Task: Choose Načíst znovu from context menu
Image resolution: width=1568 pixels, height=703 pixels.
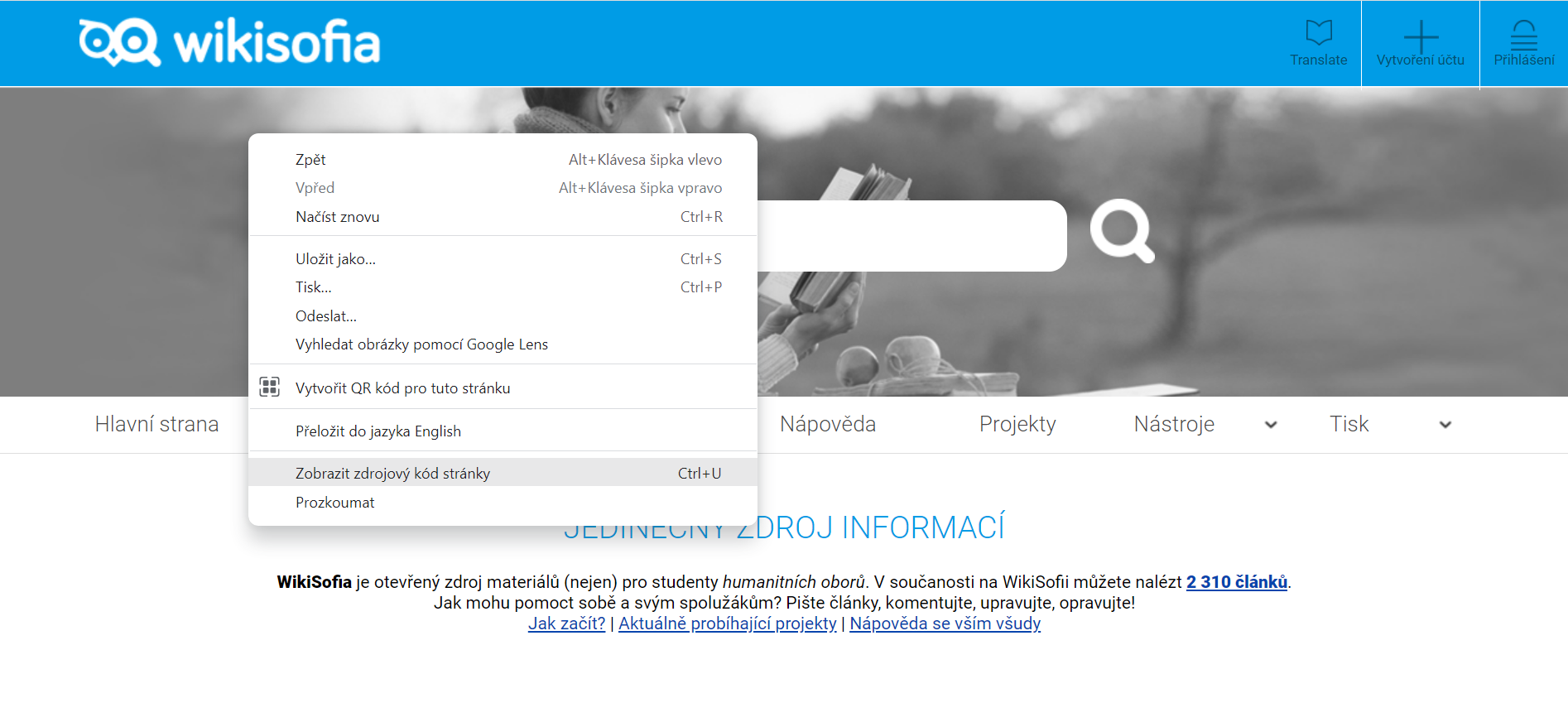Action: coord(337,217)
